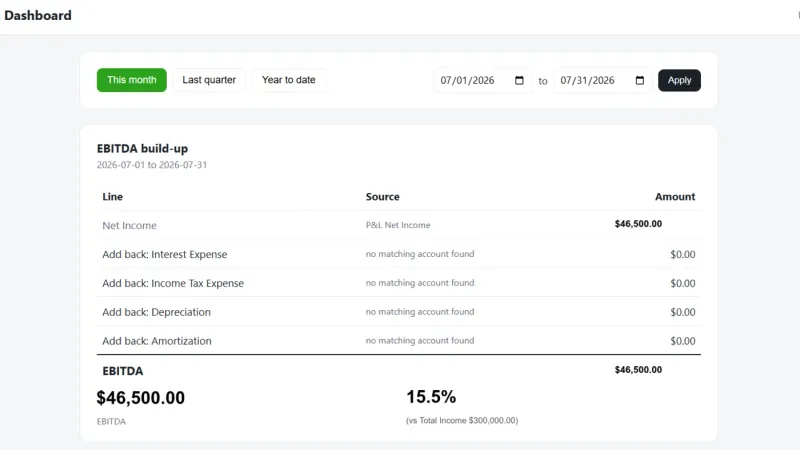Click the P&L Net Income source
Viewport: 800px width, 450px height.
pos(398,225)
